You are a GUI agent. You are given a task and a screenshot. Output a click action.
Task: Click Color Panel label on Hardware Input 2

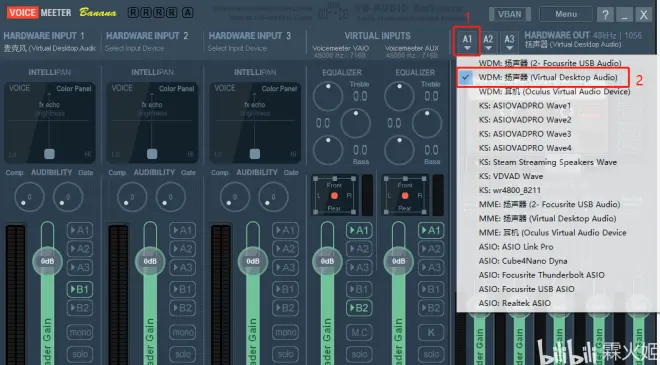pos(176,89)
